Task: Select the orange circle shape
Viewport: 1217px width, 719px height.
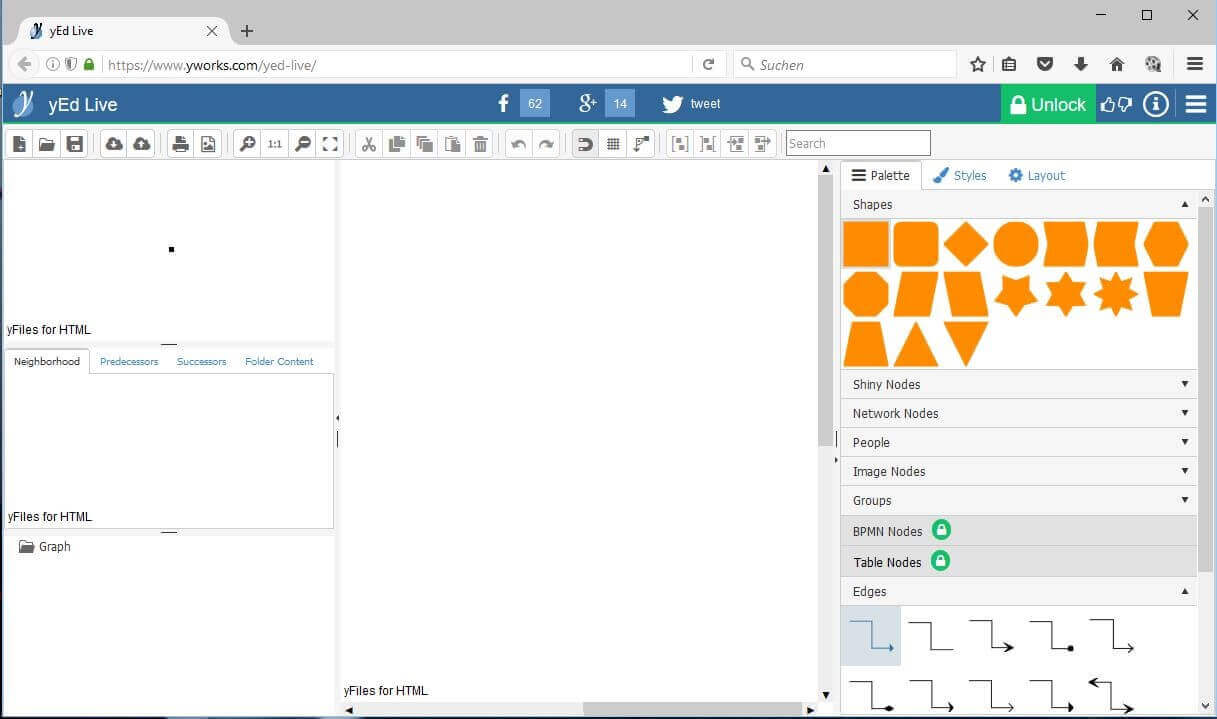Action: 1015,244
